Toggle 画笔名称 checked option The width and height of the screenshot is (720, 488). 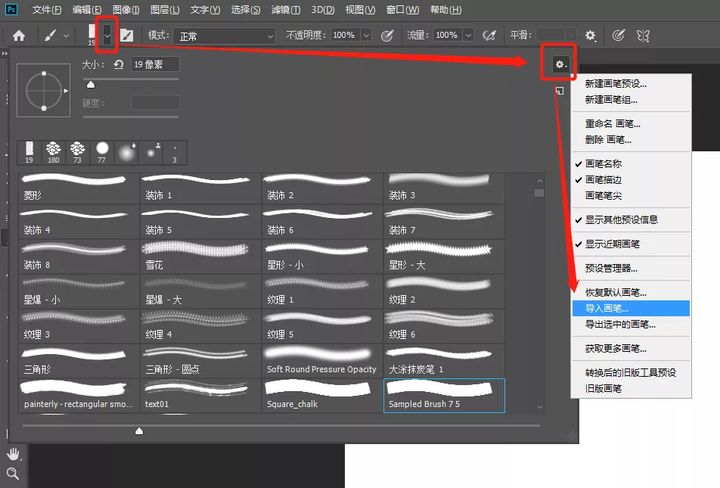(631, 163)
